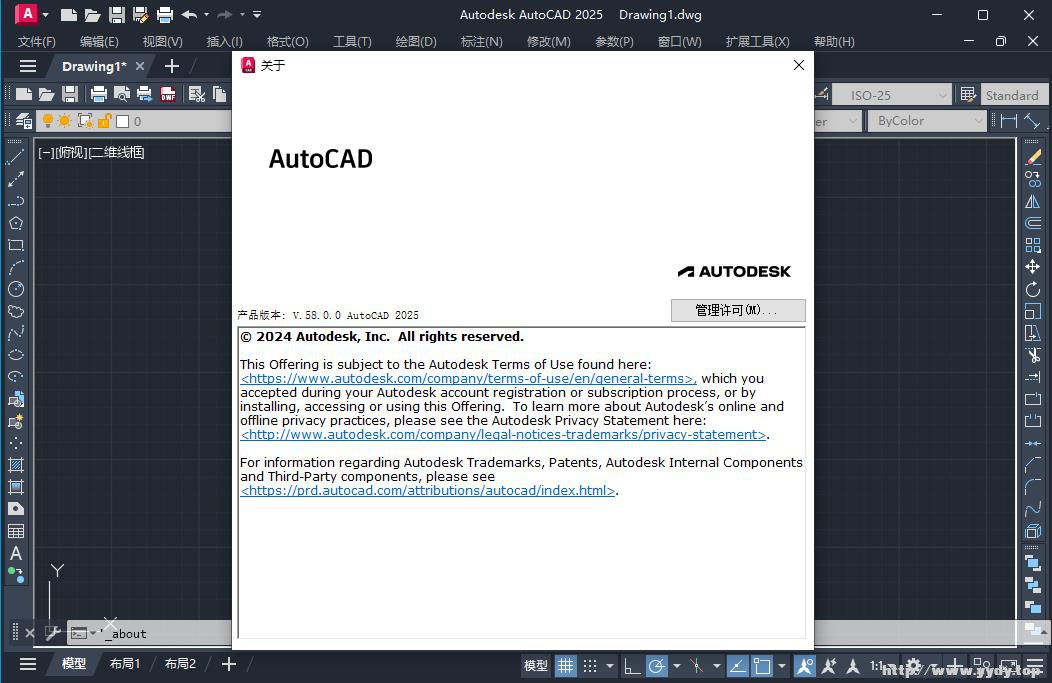Toggle grid display in status bar
This screenshot has width=1052, height=683.
click(x=566, y=666)
